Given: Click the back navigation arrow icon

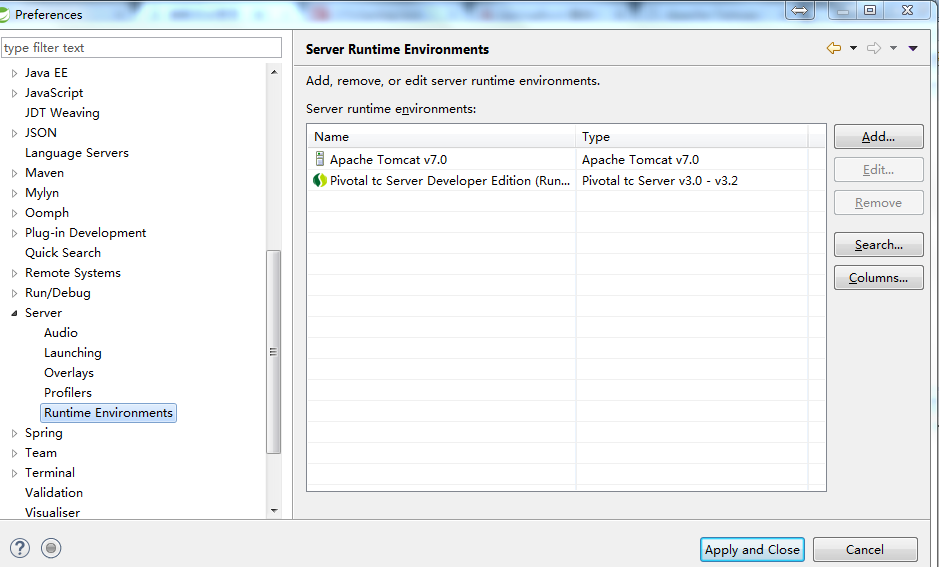Looking at the screenshot, I should [834, 48].
